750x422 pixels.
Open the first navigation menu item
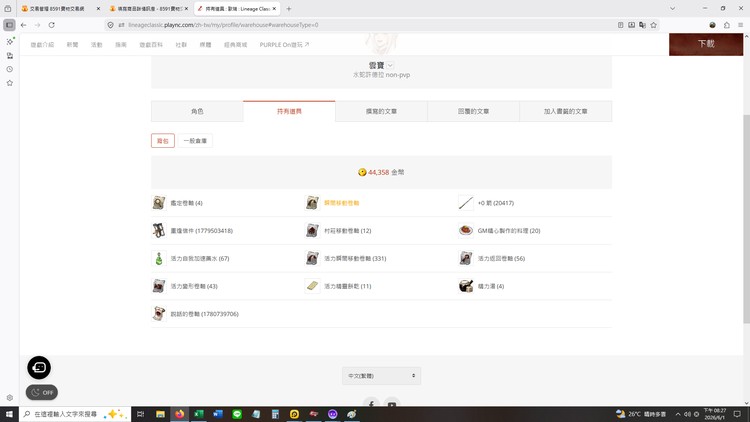(42, 44)
